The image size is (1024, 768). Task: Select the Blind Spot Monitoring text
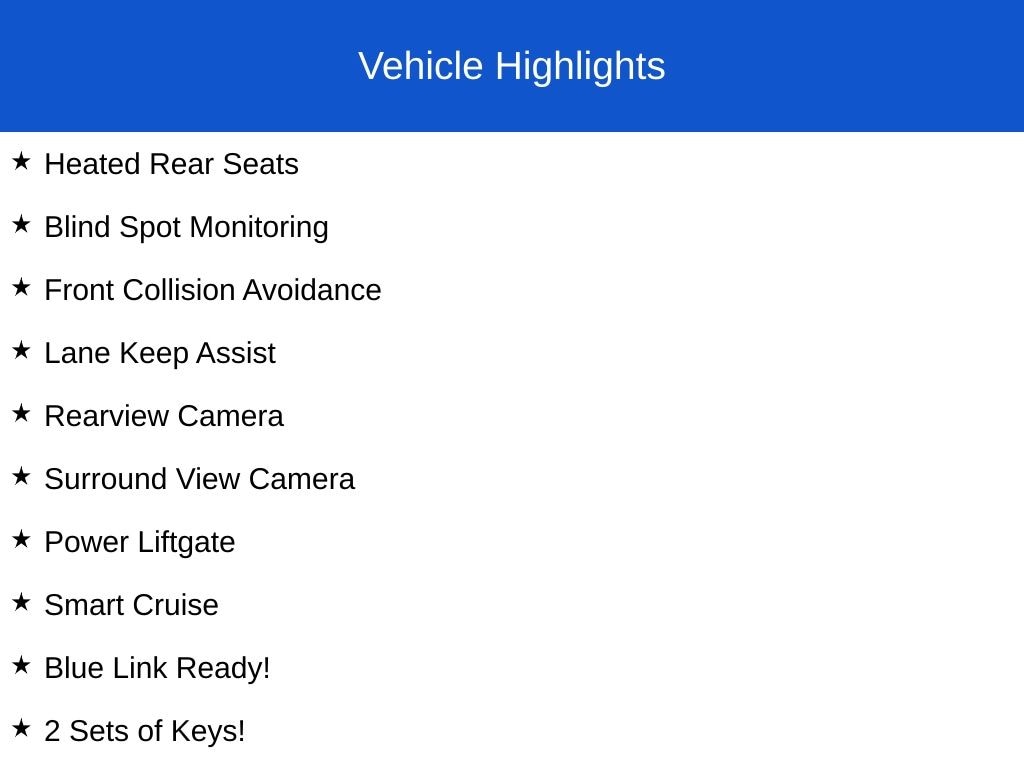click(186, 227)
